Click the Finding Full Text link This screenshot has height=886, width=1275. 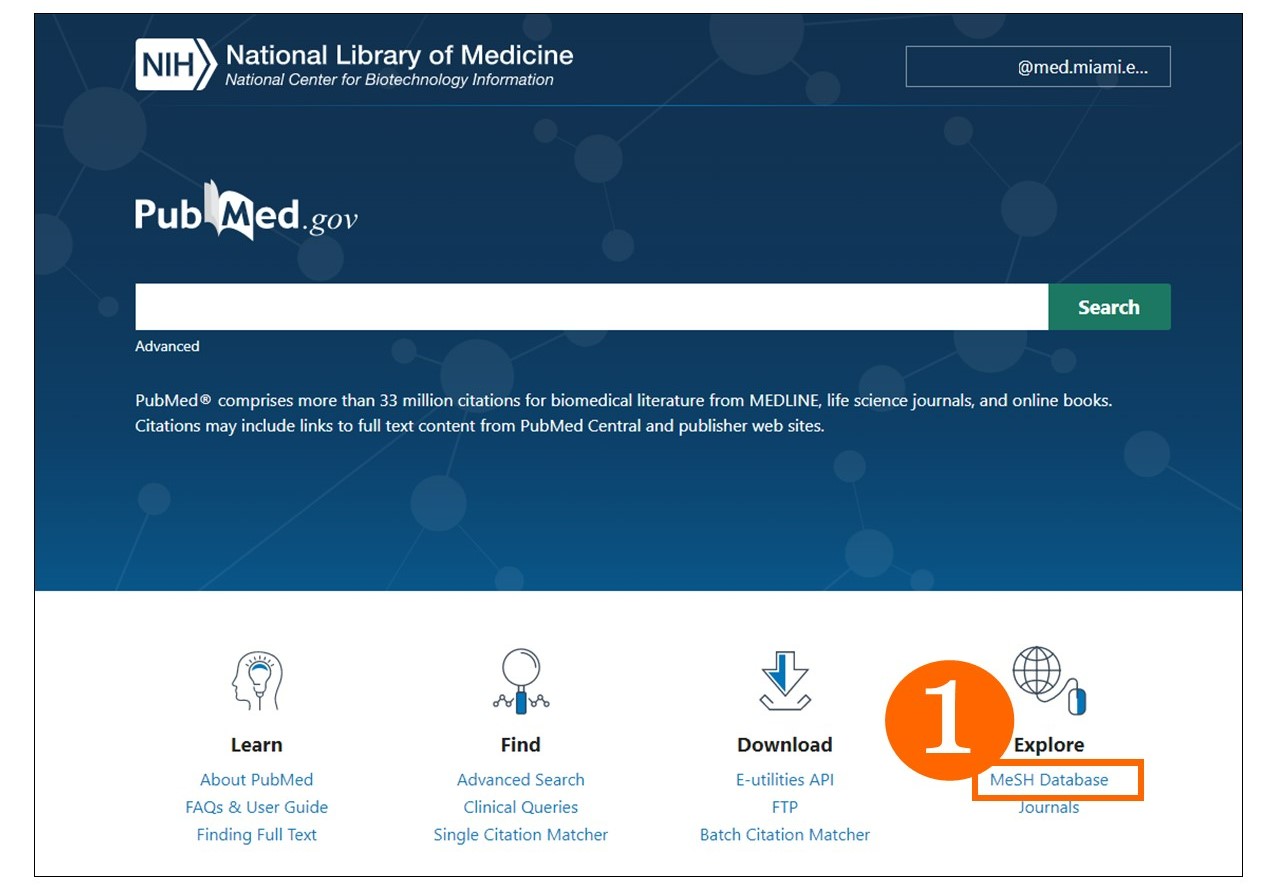coord(256,834)
